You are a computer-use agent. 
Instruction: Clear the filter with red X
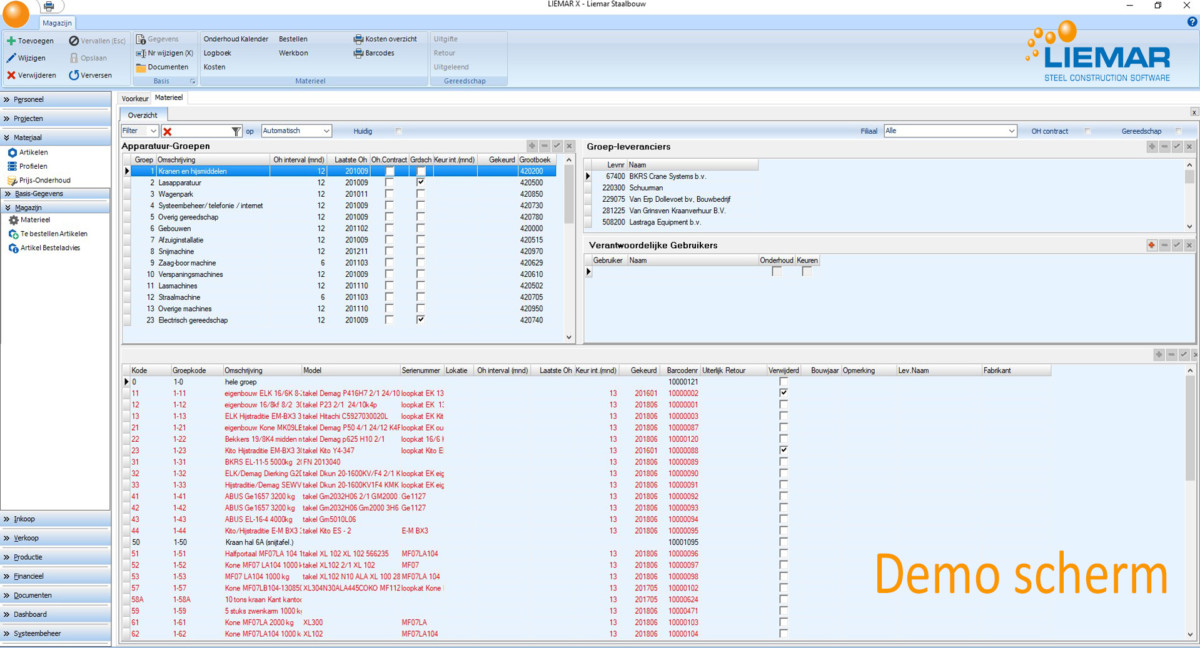[x=168, y=131]
